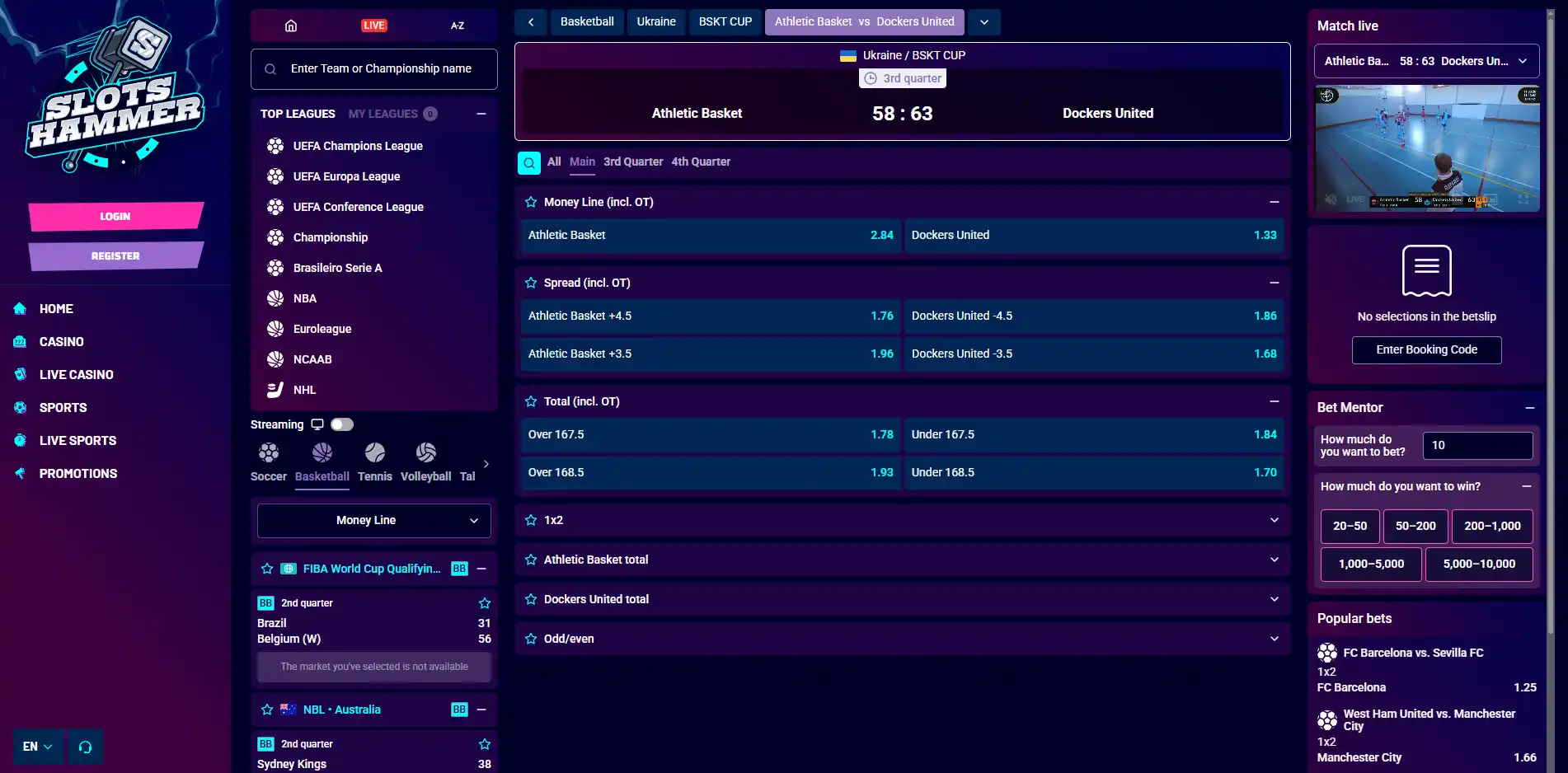Bet on Athletic Basket money line 2.84

point(711,236)
